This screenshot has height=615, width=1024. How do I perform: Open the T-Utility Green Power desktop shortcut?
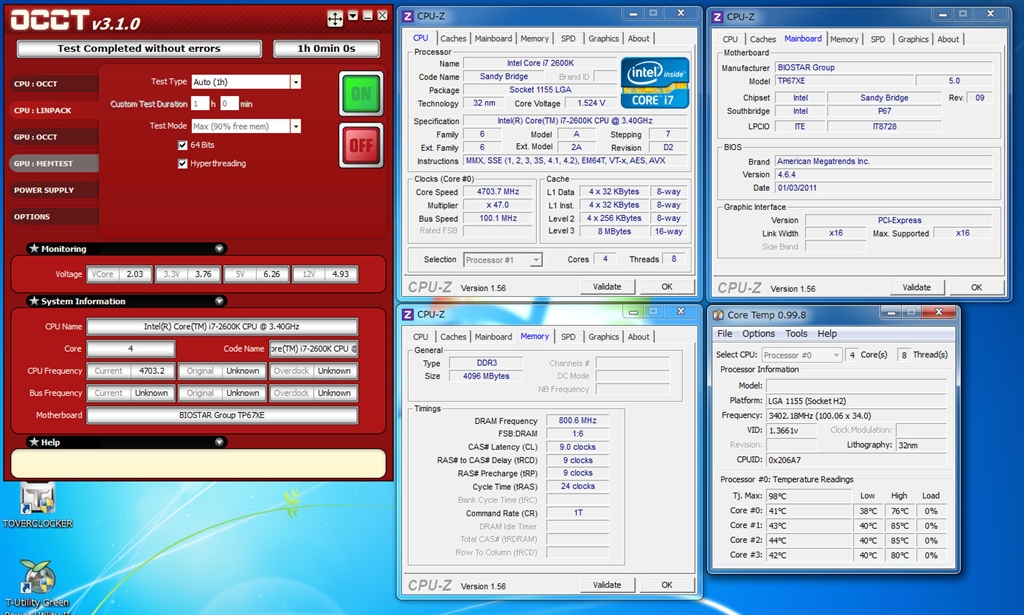37,578
